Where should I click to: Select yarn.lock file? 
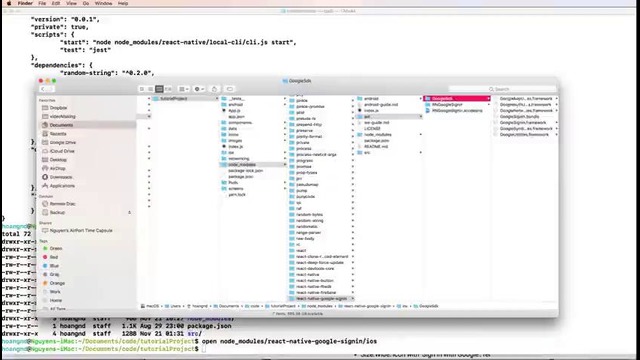(x=237, y=195)
